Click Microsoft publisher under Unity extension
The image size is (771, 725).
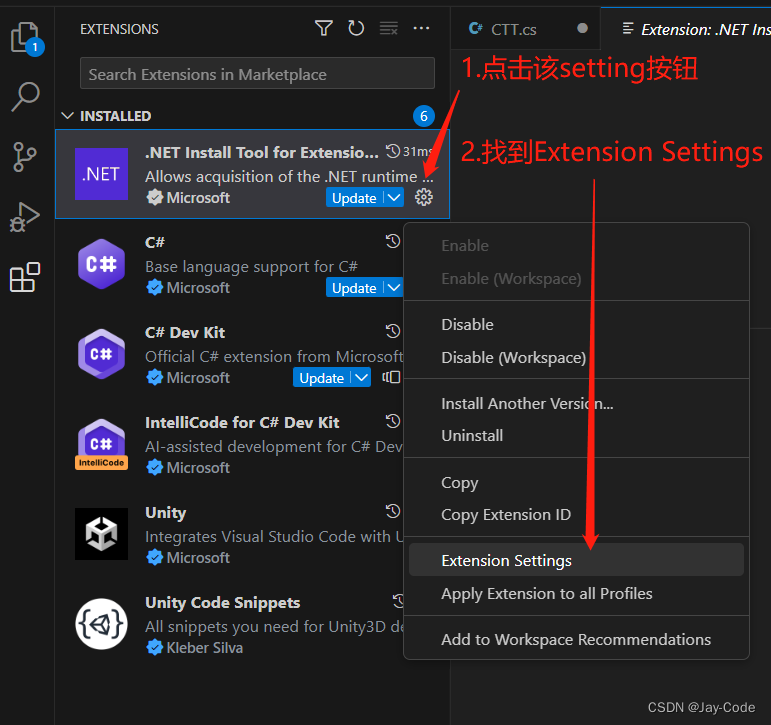click(198, 558)
